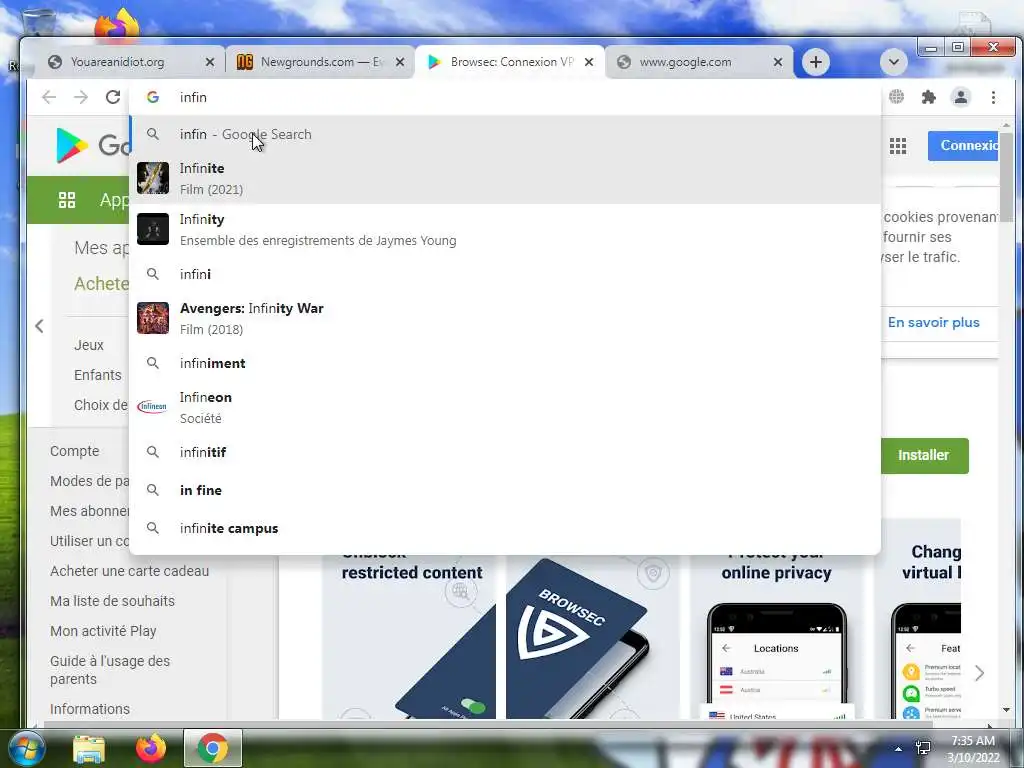Select the Infinite Film (2021) suggestion

pyautogui.click(x=505, y=178)
